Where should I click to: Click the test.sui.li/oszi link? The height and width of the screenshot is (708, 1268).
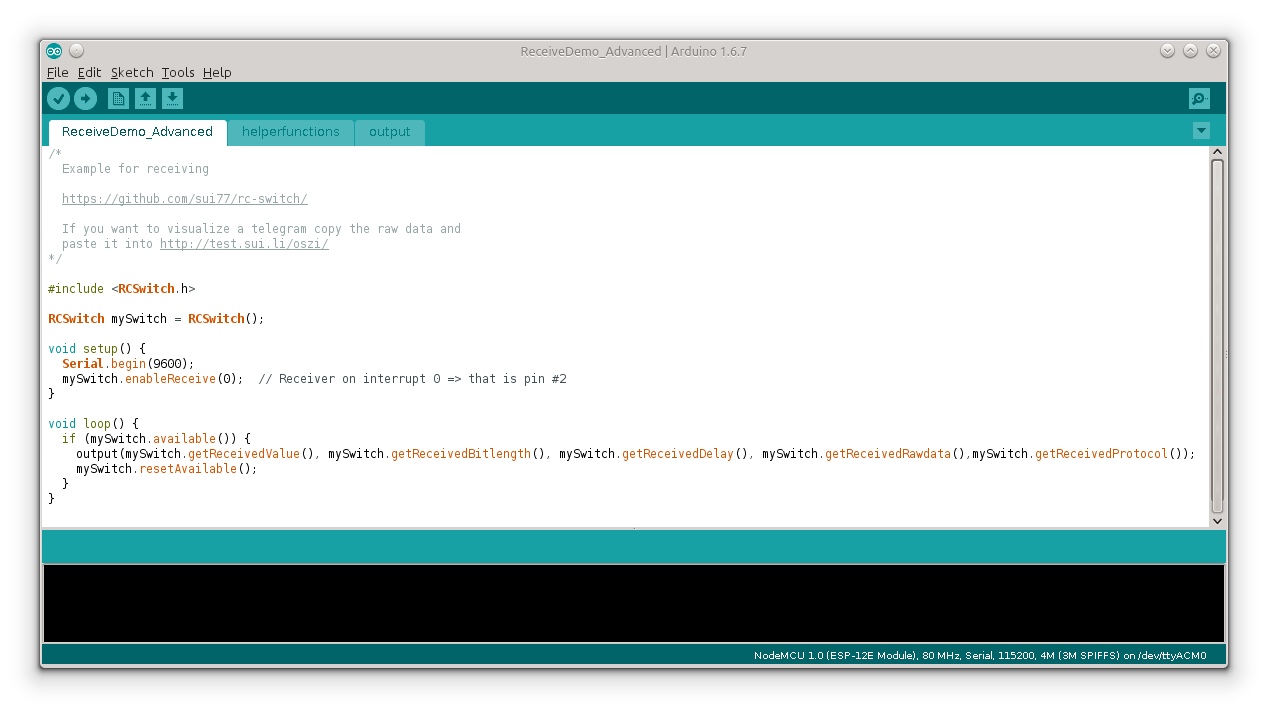coord(244,244)
